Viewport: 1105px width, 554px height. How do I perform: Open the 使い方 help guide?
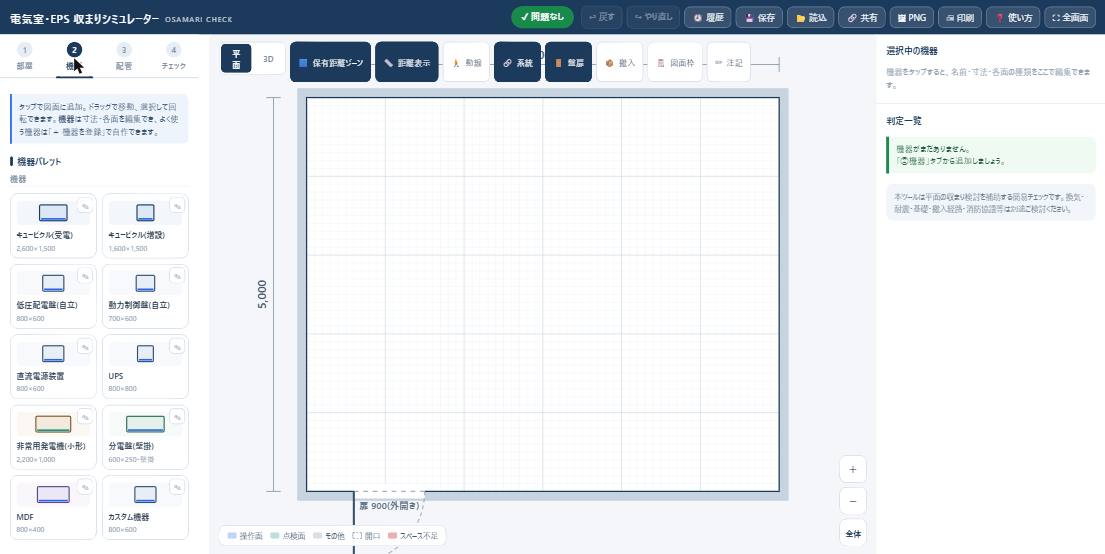(x=1013, y=18)
